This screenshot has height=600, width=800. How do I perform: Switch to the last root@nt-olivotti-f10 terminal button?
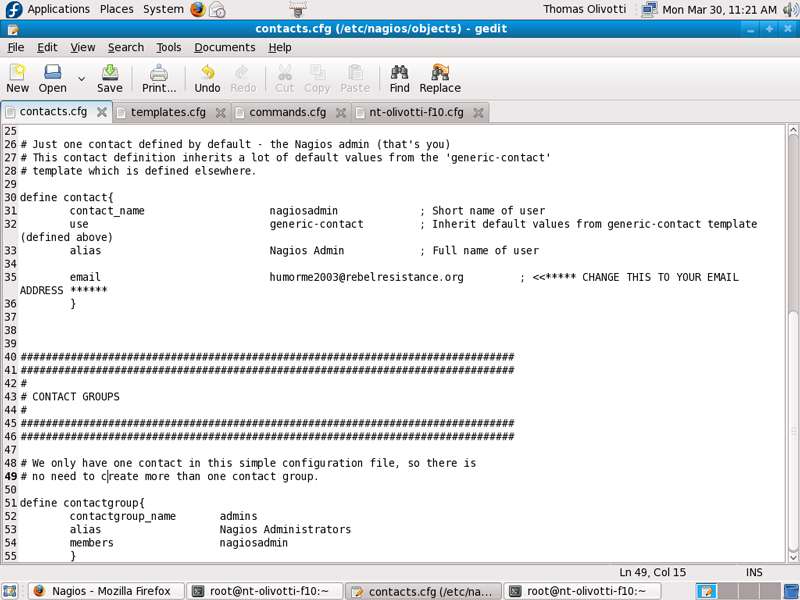(x=582, y=591)
